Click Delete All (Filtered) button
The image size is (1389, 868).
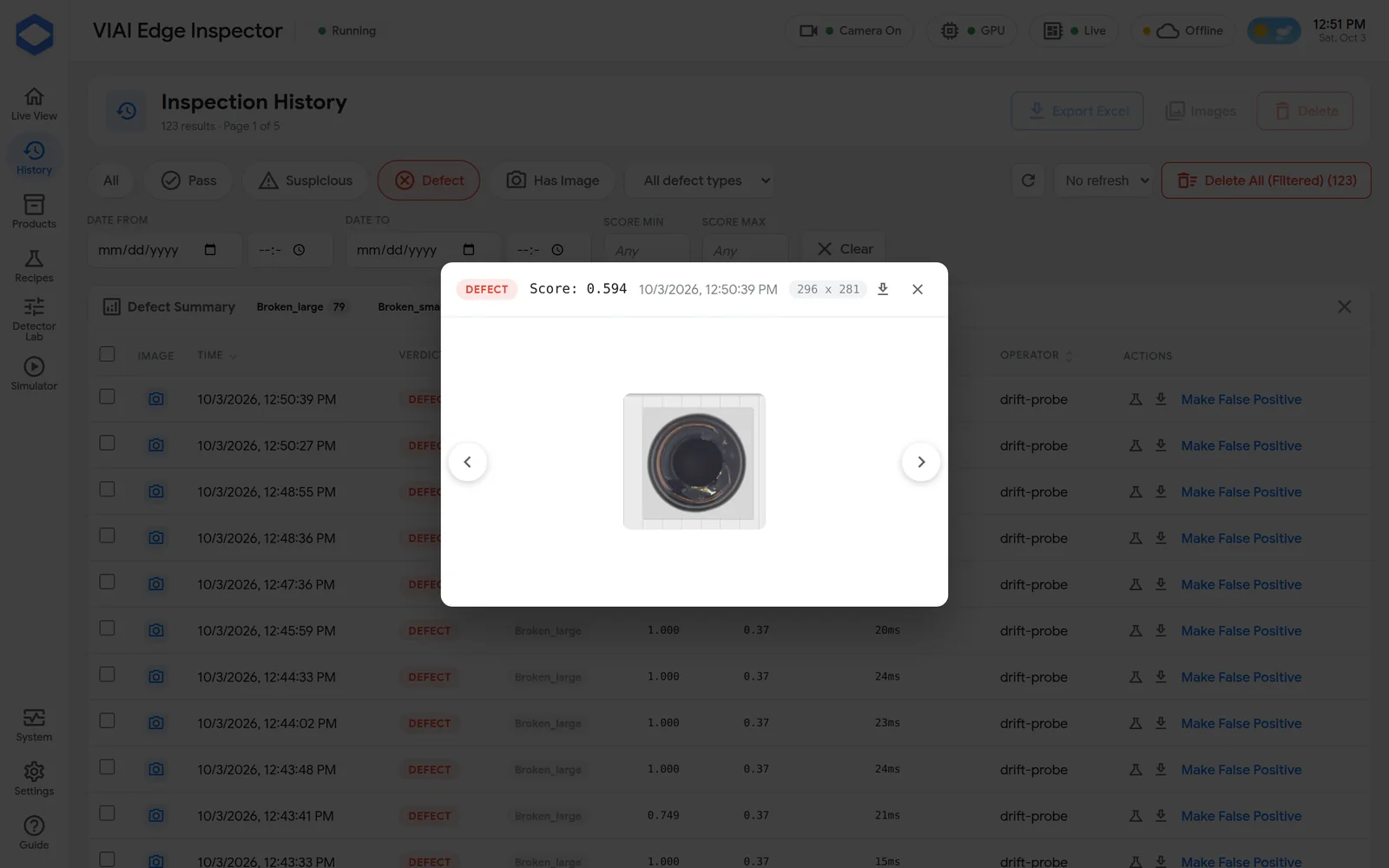(x=1266, y=181)
